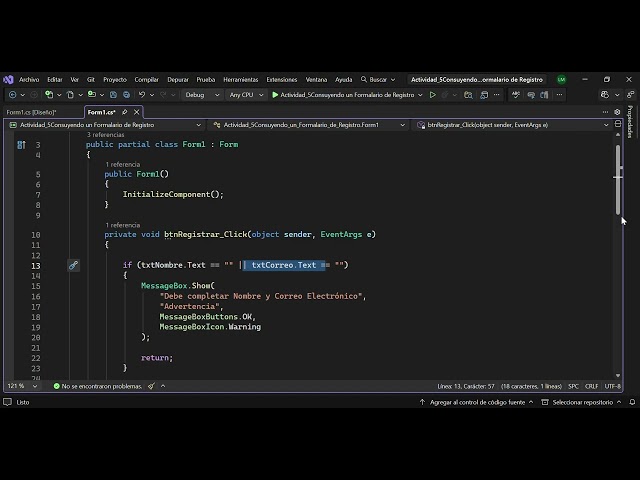Viewport: 640px width, 480px height.
Task: Click the Open File toolbar icon
Action: pos(92,95)
